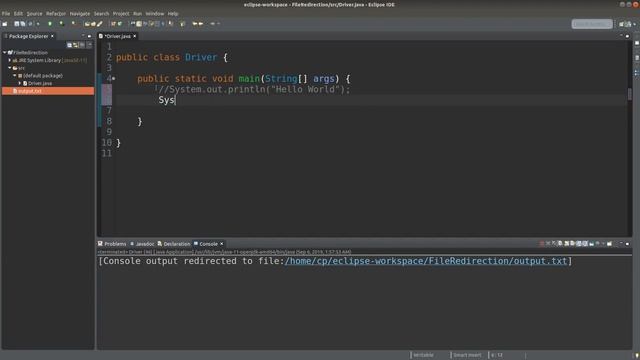The width and height of the screenshot is (640, 360).
Task: Switch to the Javadoc tab
Action: [x=142, y=244]
